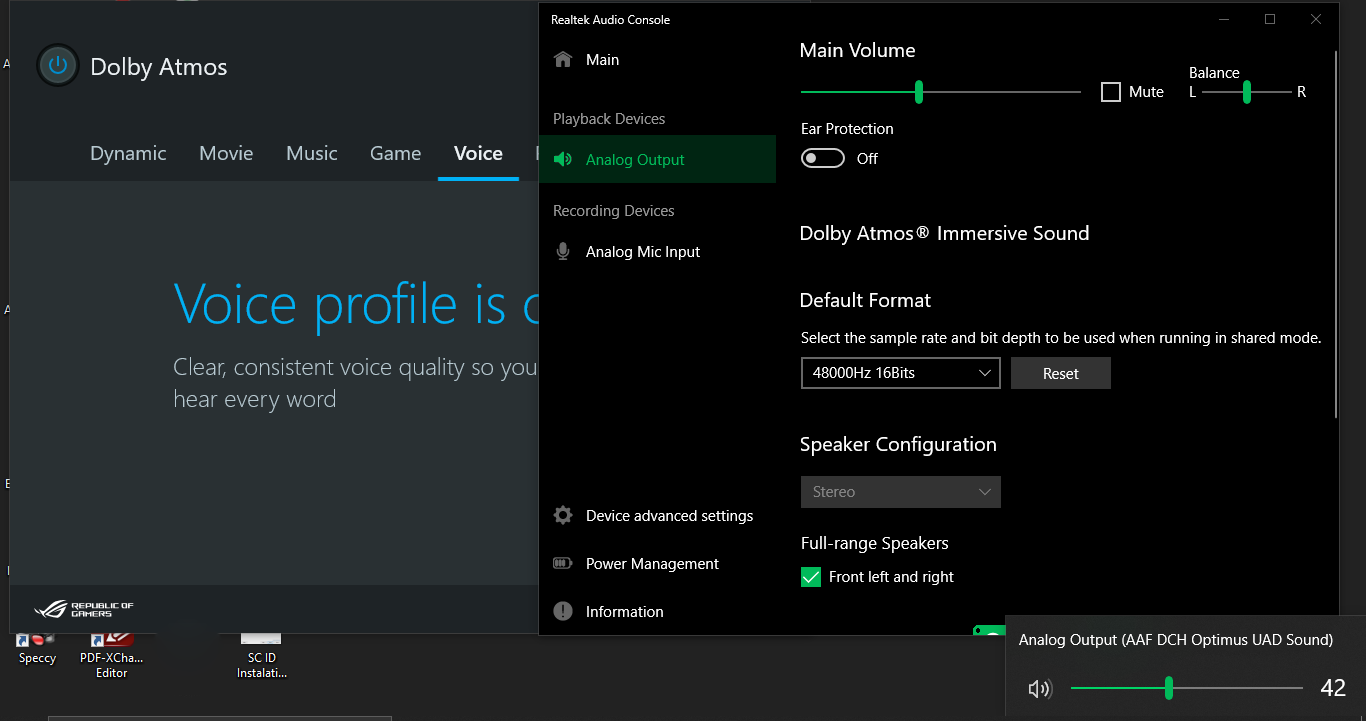Screen dimensions: 1366x721
Task: Click the Analog Output device name in flyout
Action: pyautogui.click(x=1176, y=639)
